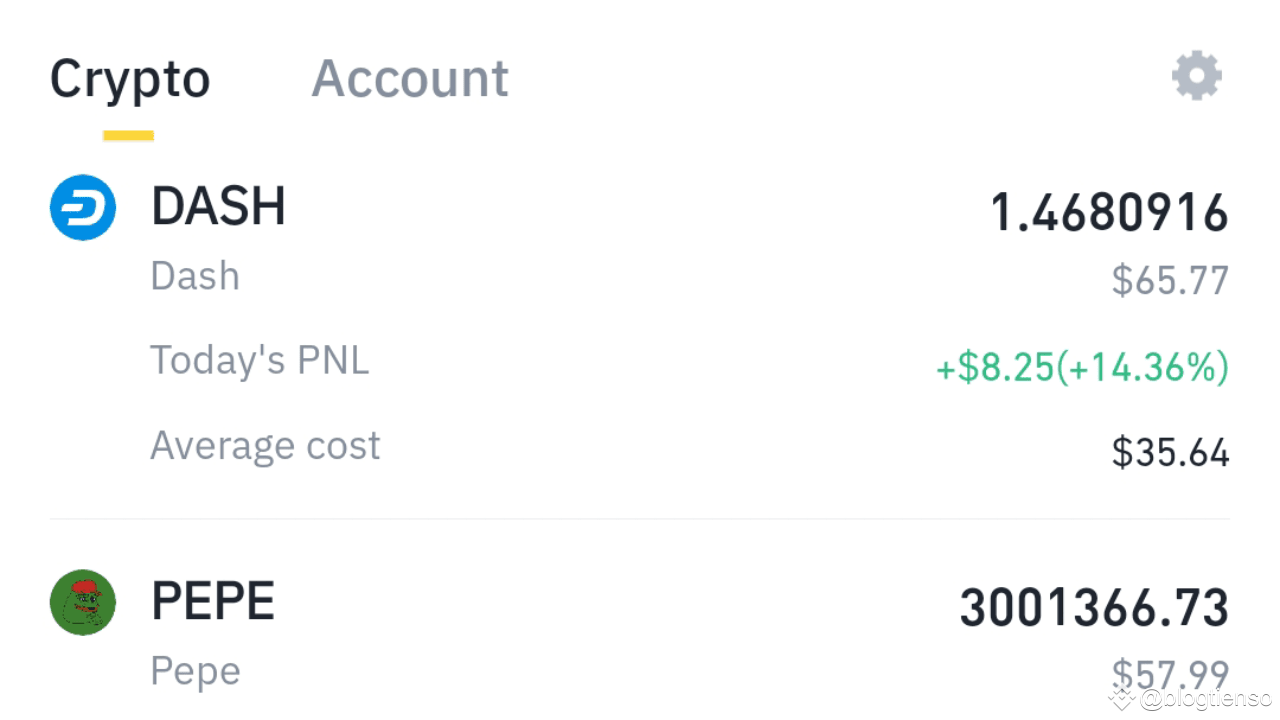This screenshot has width=1280, height=720.
Task: Tap the green PNL value +$8.25
Action: pyautogui.click(x=1081, y=367)
